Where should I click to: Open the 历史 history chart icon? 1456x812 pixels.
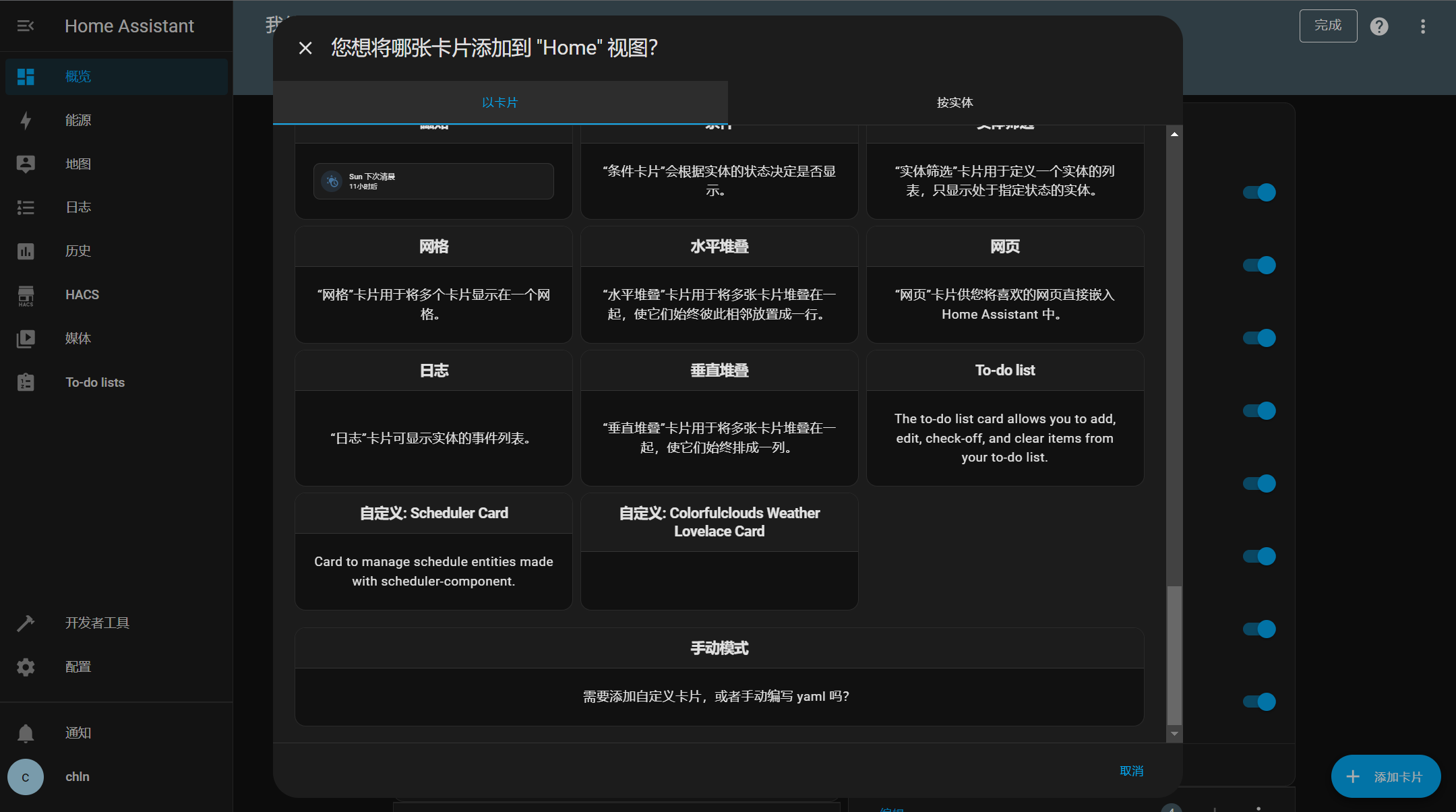[x=26, y=251]
